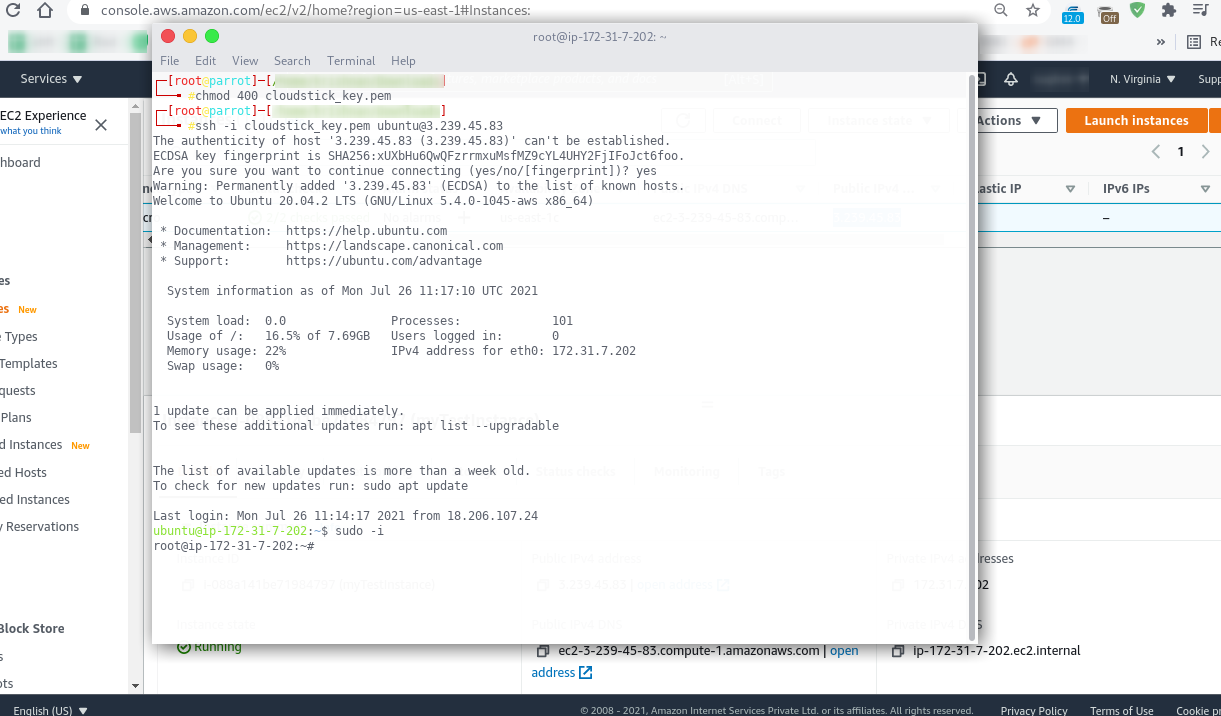Click the terminal's vertical scrollbar
This screenshot has width=1221, height=716.
(973, 350)
